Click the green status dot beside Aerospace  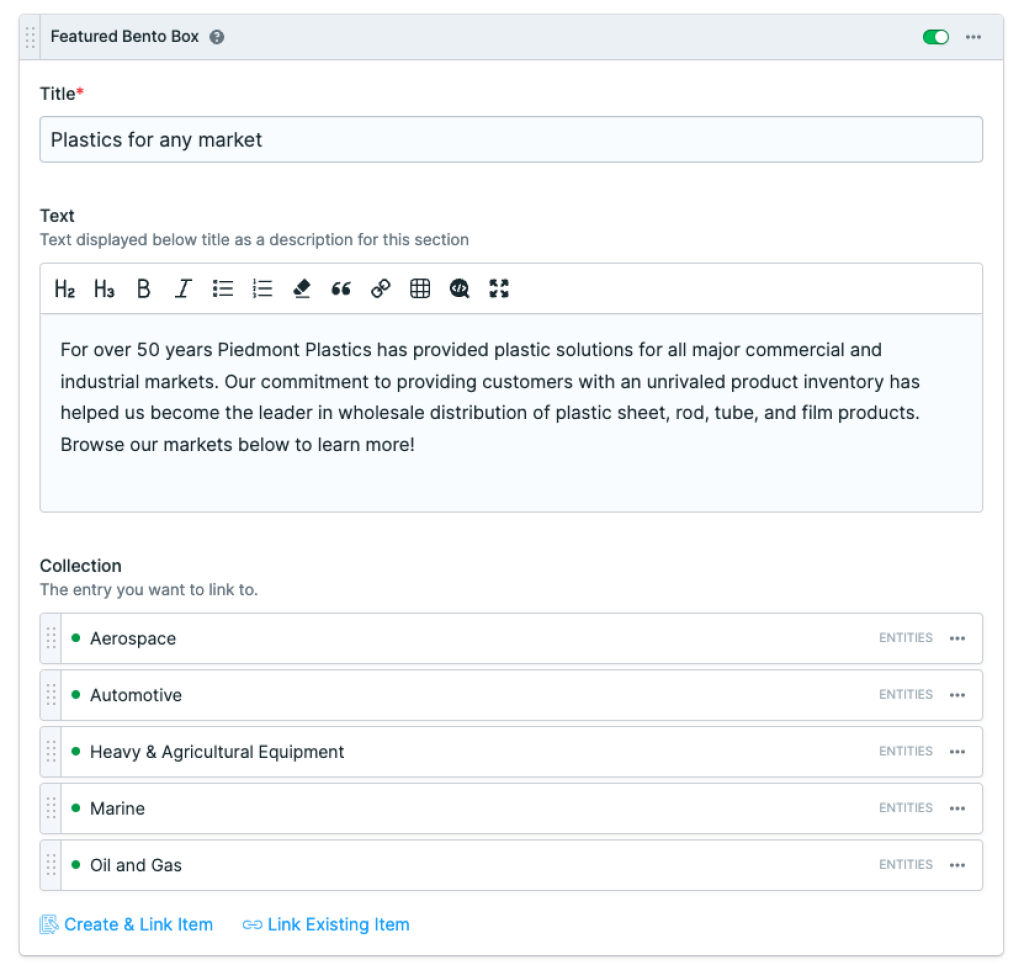(76, 638)
